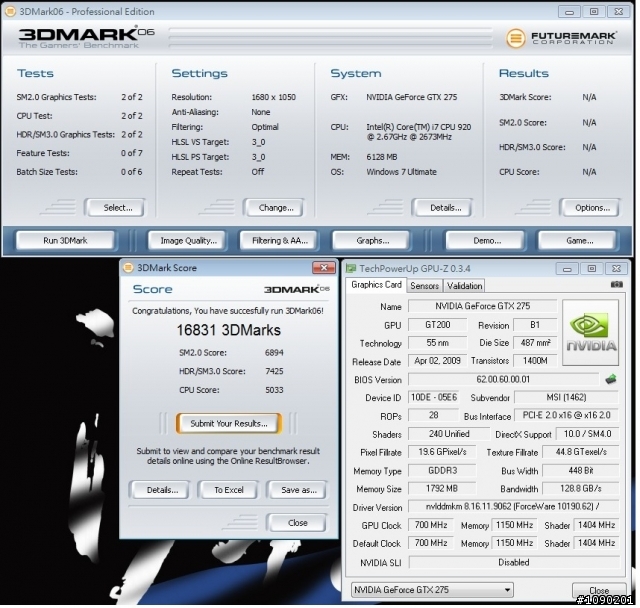This screenshot has width=640, height=608.
Task: Maximize the 3DMark06 main window
Action: pos(594,11)
